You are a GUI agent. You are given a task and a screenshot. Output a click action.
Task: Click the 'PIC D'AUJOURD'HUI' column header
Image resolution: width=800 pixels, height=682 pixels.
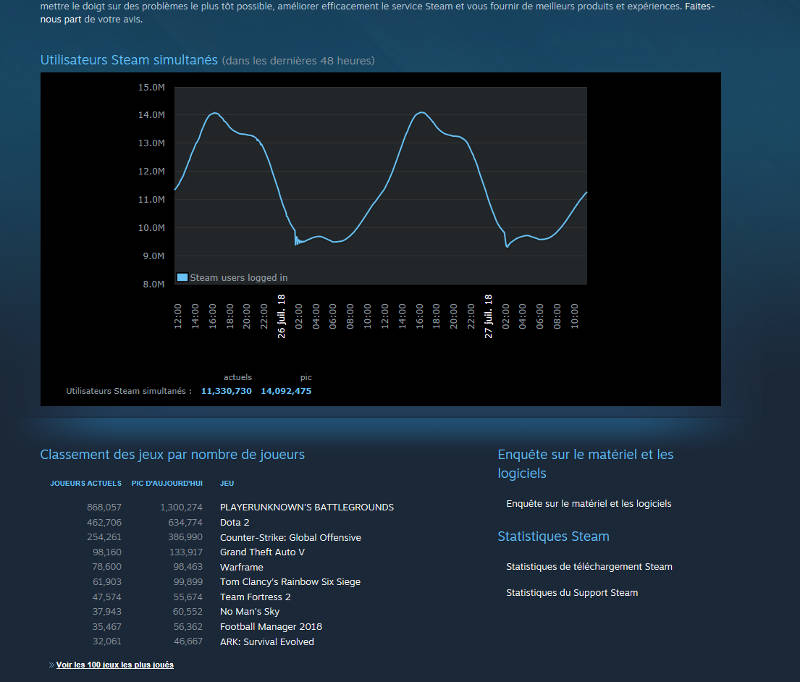167,483
